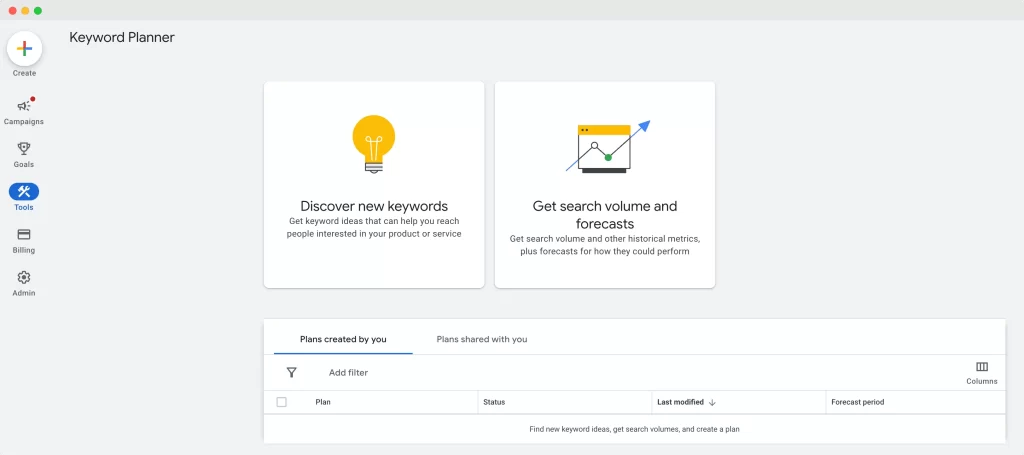Screen dimensions: 1024x455
Task: Click the 'Find new keyword ideas' message
Action: tap(634, 430)
